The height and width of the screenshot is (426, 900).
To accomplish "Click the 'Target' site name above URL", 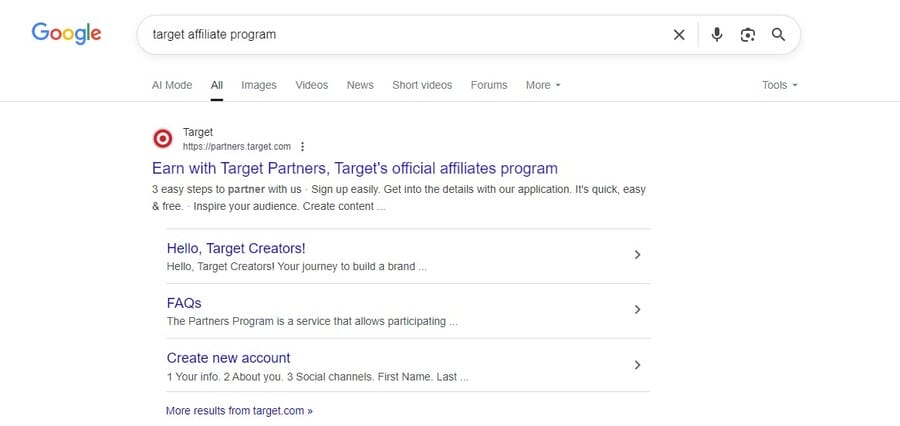I will click(197, 132).
